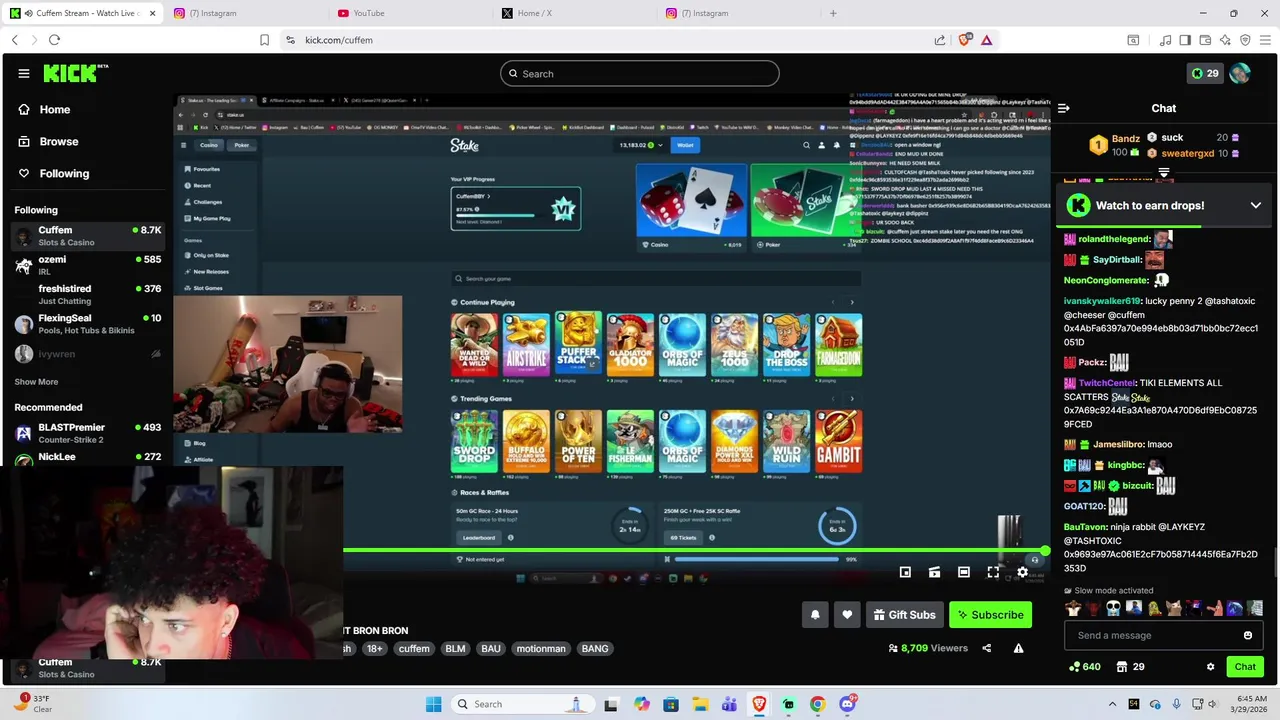Bookmark this page icon
Screen dimensions: 1280x720
click(264, 40)
